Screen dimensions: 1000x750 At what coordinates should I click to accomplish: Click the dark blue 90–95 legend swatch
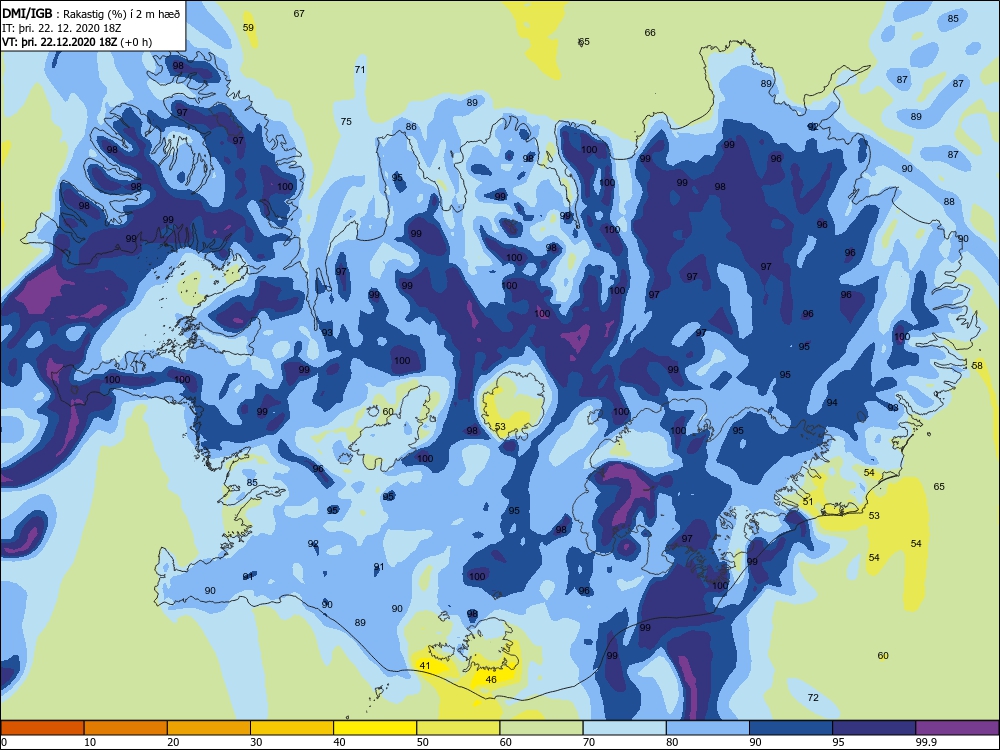(791, 728)
